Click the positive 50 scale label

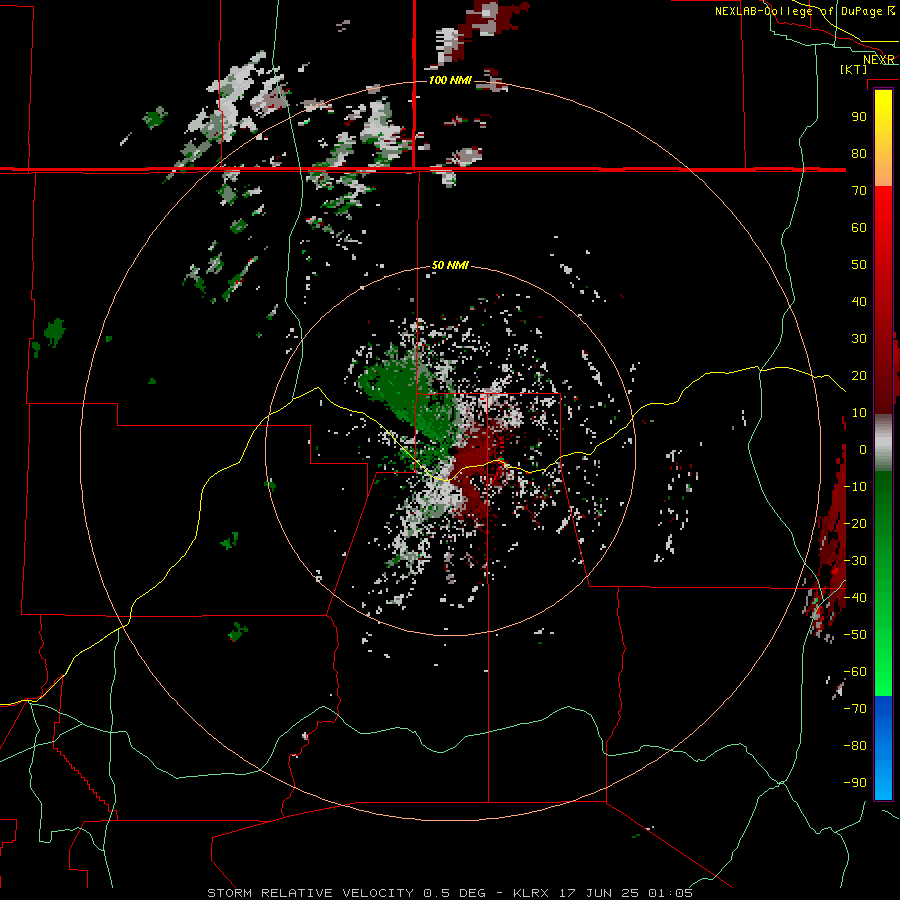click(859, 265)
